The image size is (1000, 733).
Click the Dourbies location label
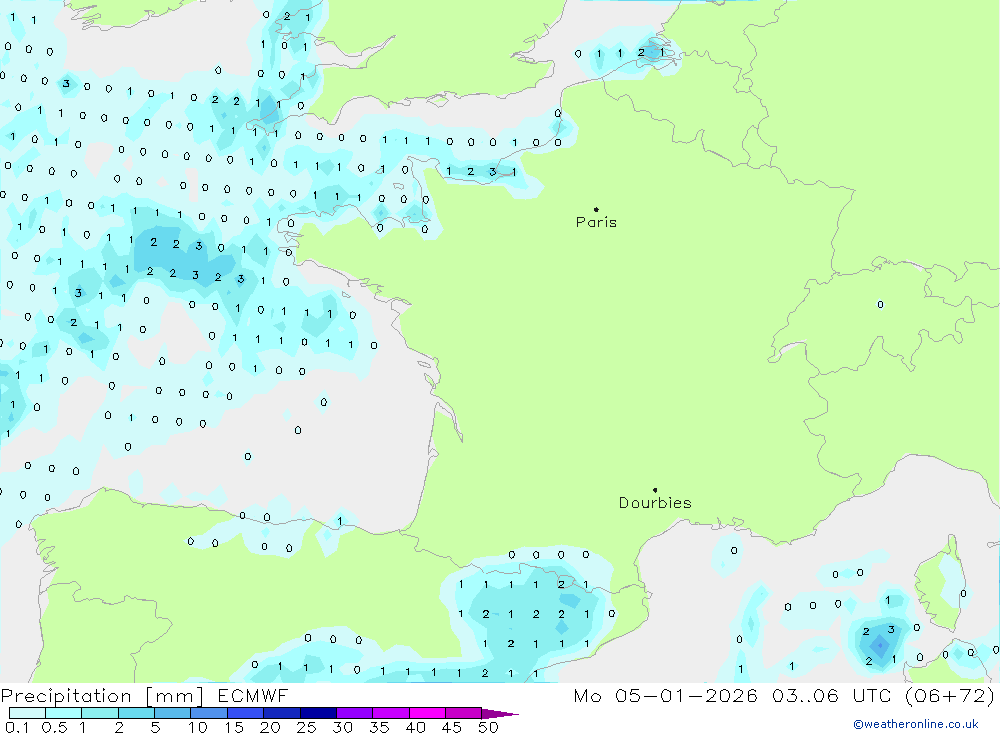click(655, 503)
